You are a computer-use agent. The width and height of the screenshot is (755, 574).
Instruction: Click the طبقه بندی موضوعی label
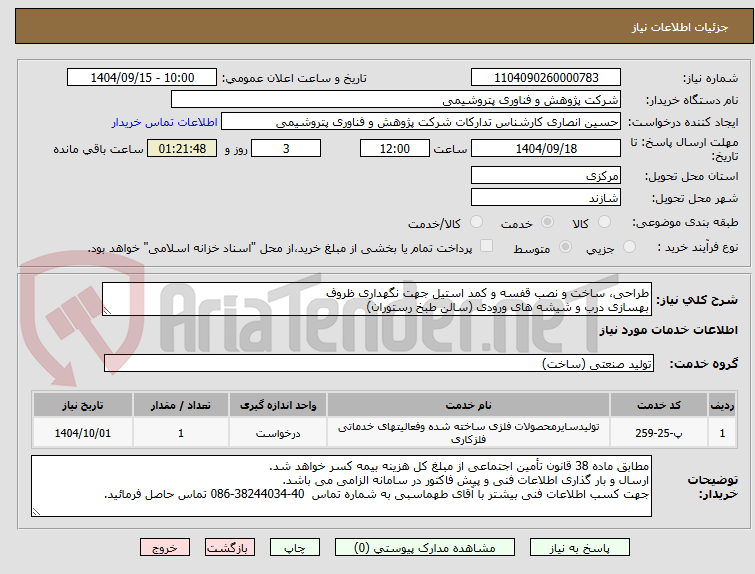tap(685, 222)
